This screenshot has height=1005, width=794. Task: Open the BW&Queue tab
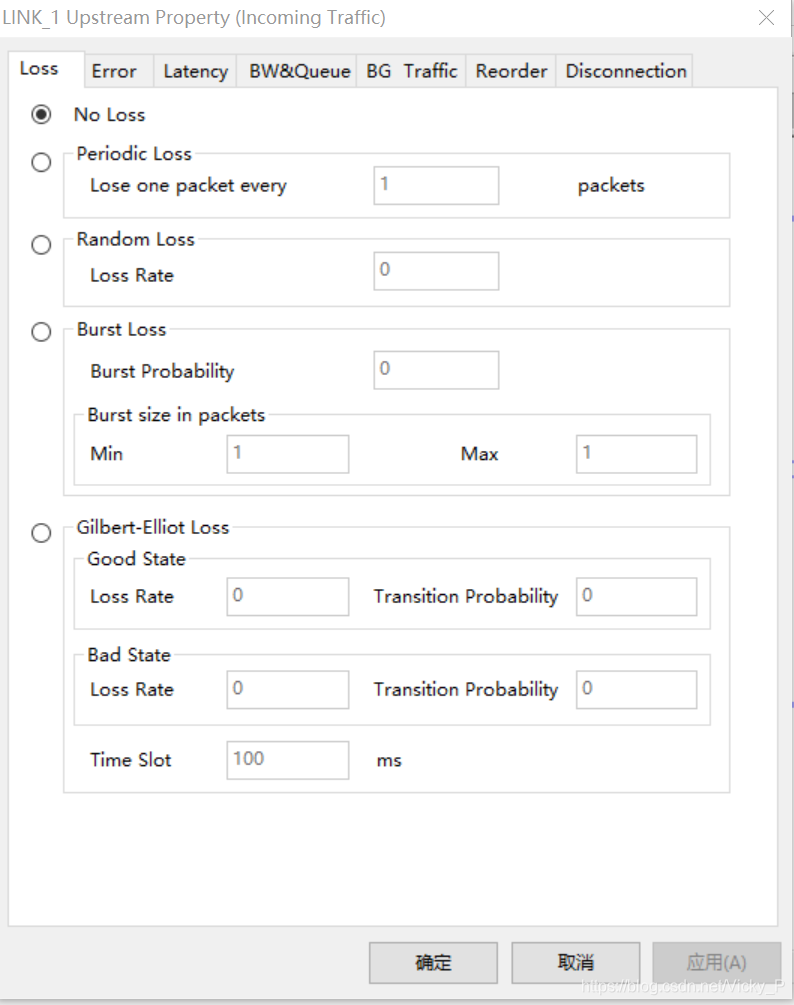[x=299, y=71]
